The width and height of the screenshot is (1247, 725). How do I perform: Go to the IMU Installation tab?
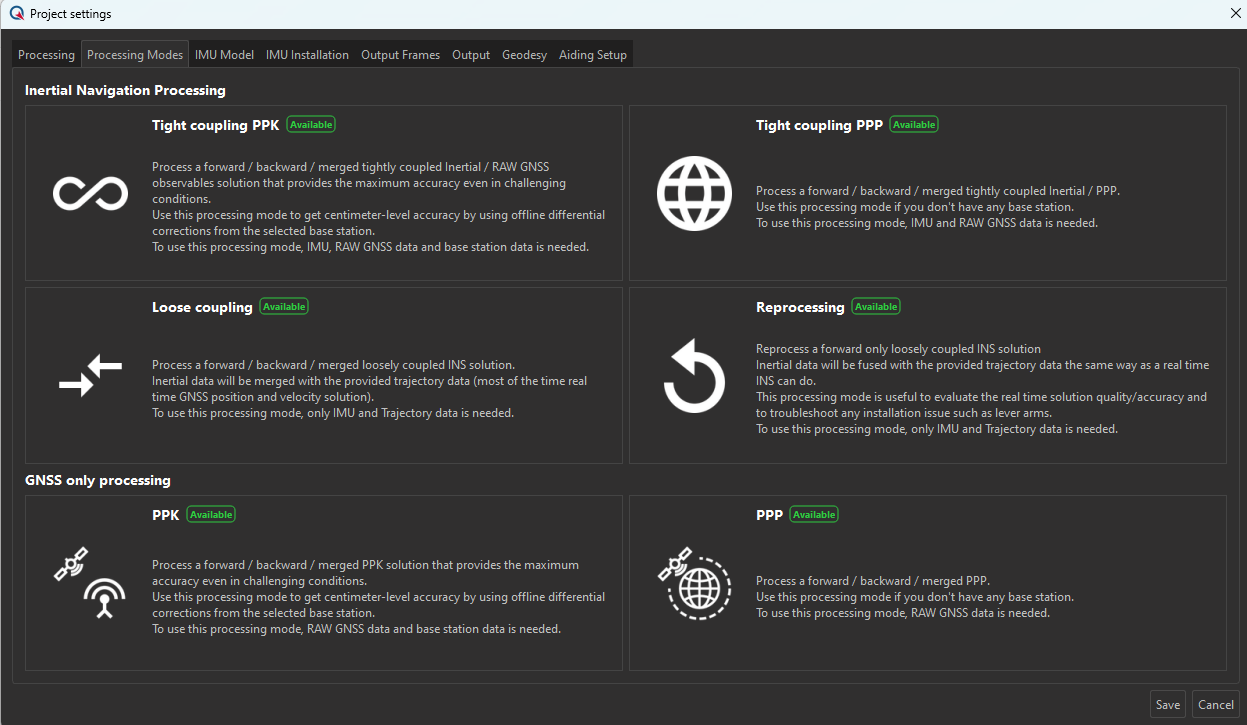307,55
